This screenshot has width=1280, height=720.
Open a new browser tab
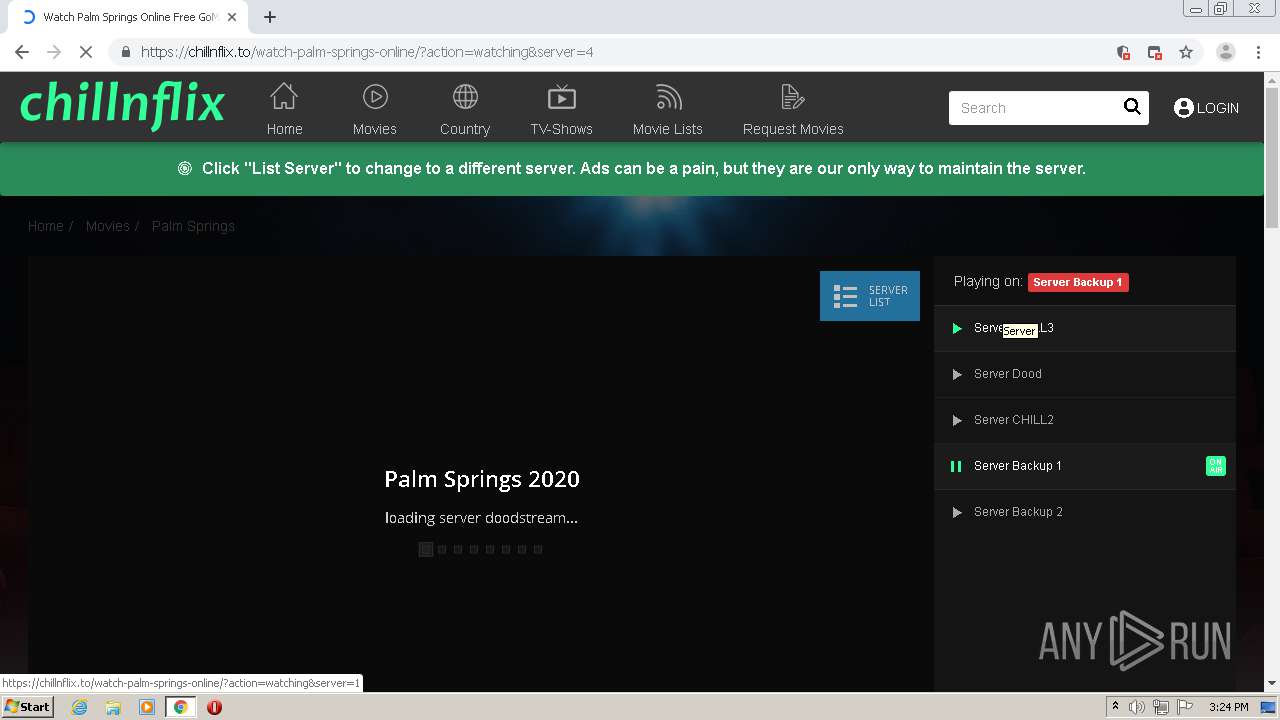point(270,17)
